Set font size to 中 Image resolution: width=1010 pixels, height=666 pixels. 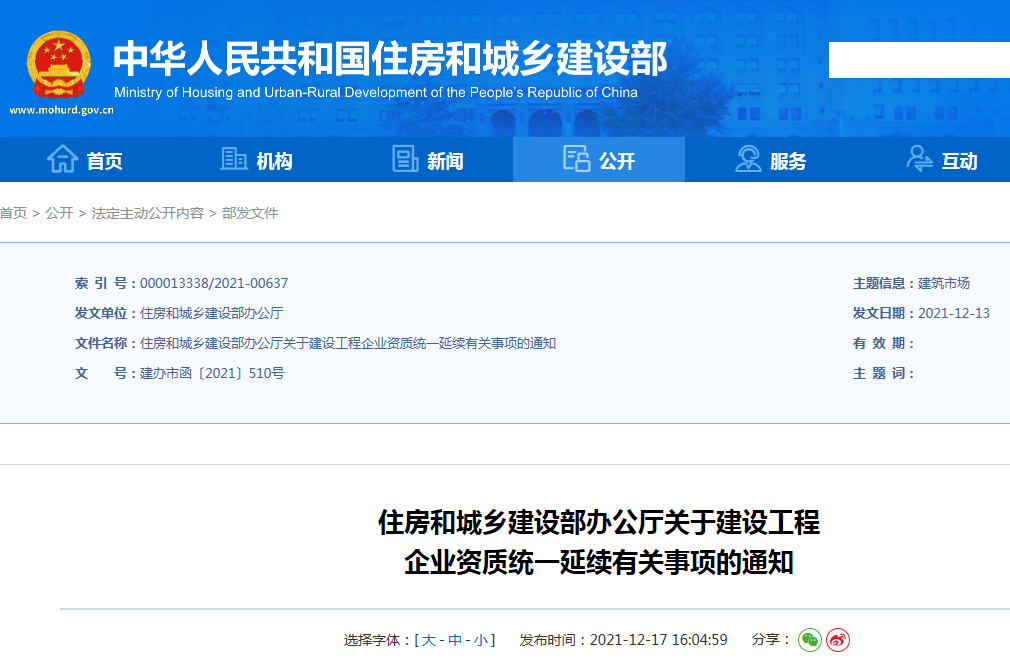455,640
